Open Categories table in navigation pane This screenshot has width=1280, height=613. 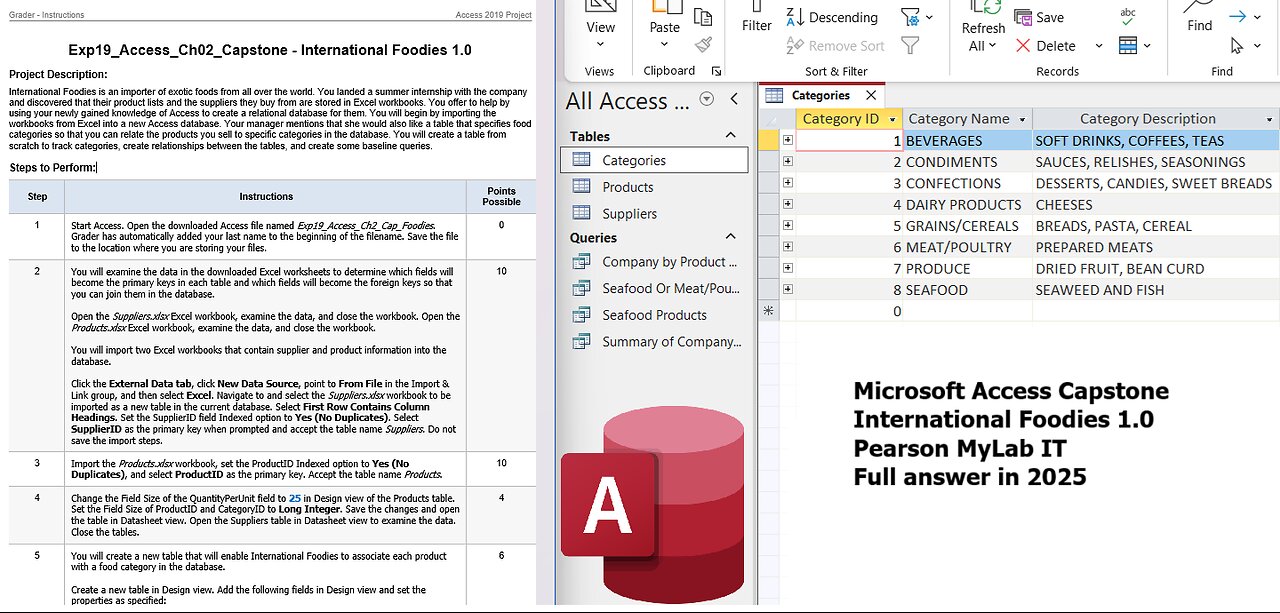coord(655,160)
